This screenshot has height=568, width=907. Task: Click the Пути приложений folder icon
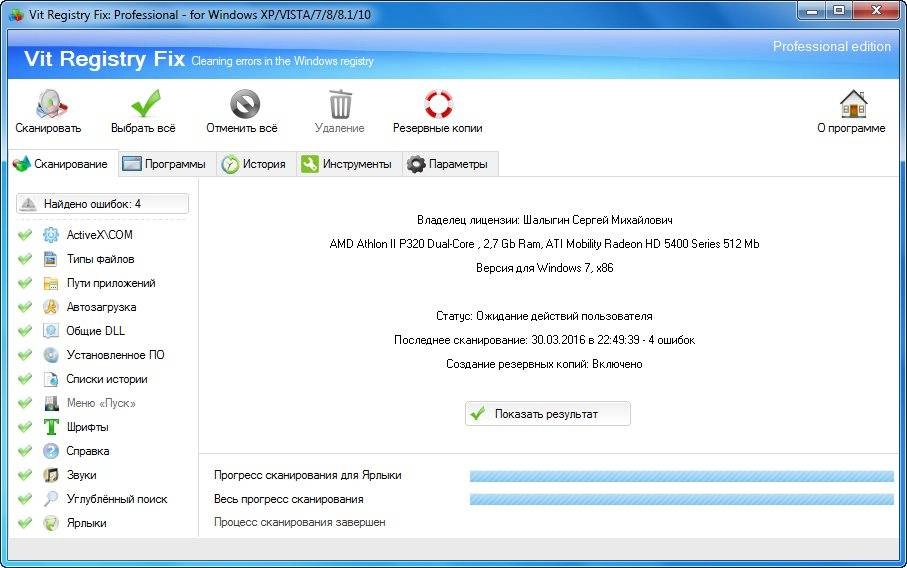click(51, 283)
